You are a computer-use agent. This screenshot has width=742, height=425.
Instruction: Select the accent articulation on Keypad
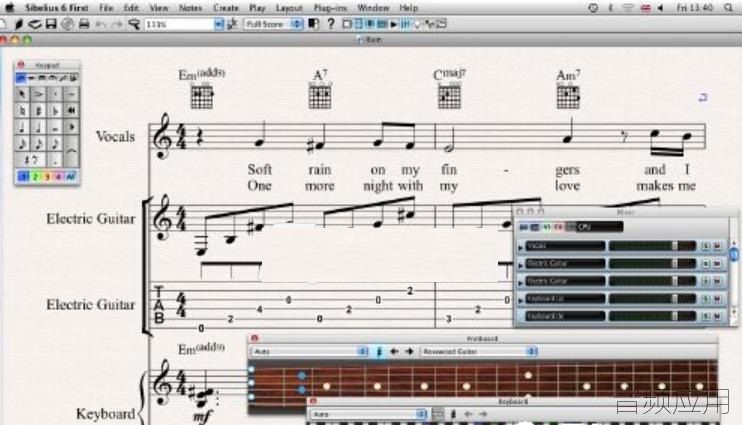(38, 94)
